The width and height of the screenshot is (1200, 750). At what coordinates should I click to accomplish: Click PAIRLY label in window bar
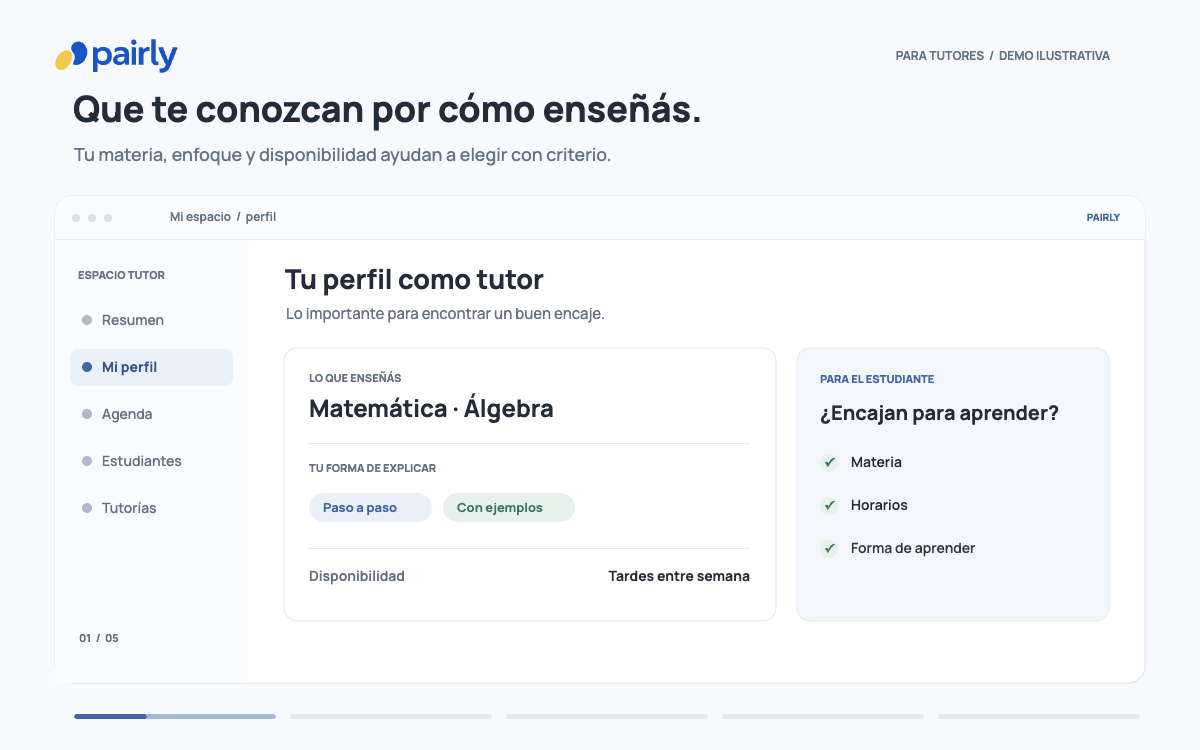(1103, 217)
